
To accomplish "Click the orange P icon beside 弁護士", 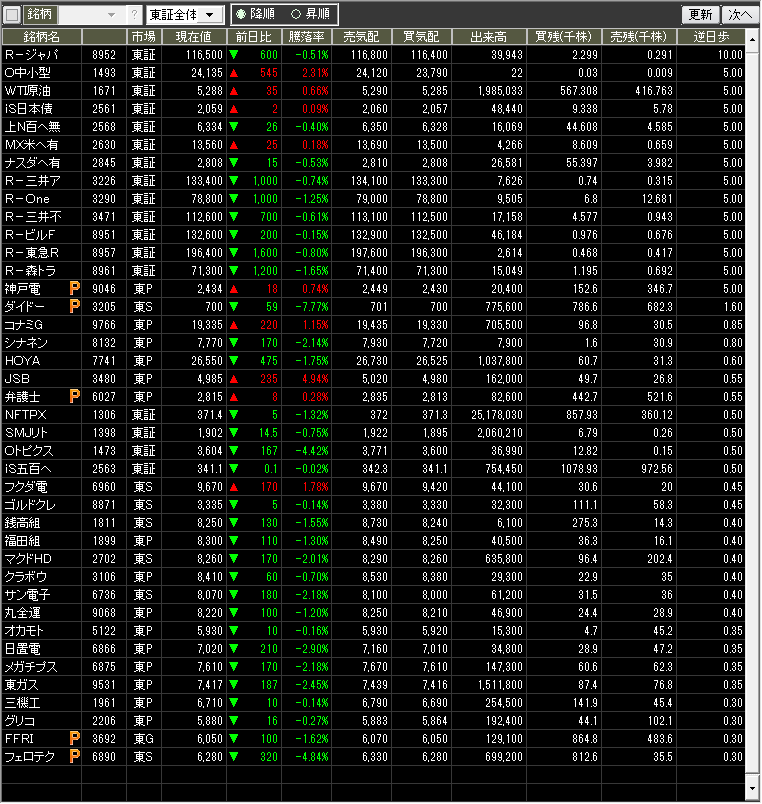I will [74, 397].
